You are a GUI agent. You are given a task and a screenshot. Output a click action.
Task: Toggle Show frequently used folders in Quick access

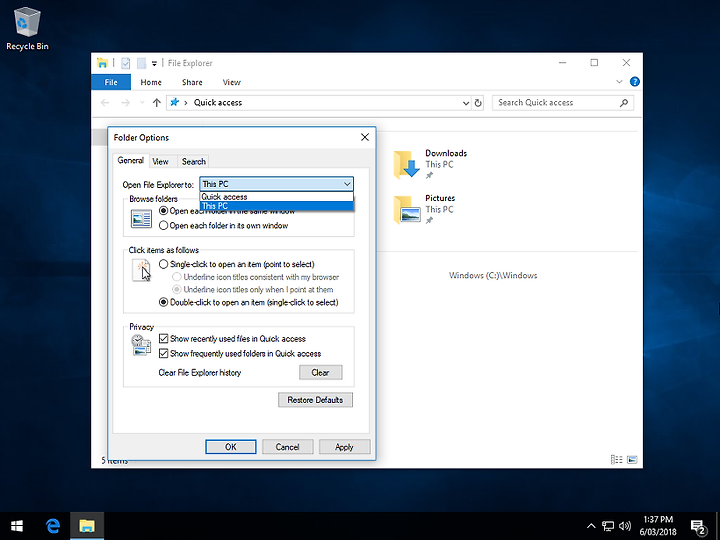240,354
